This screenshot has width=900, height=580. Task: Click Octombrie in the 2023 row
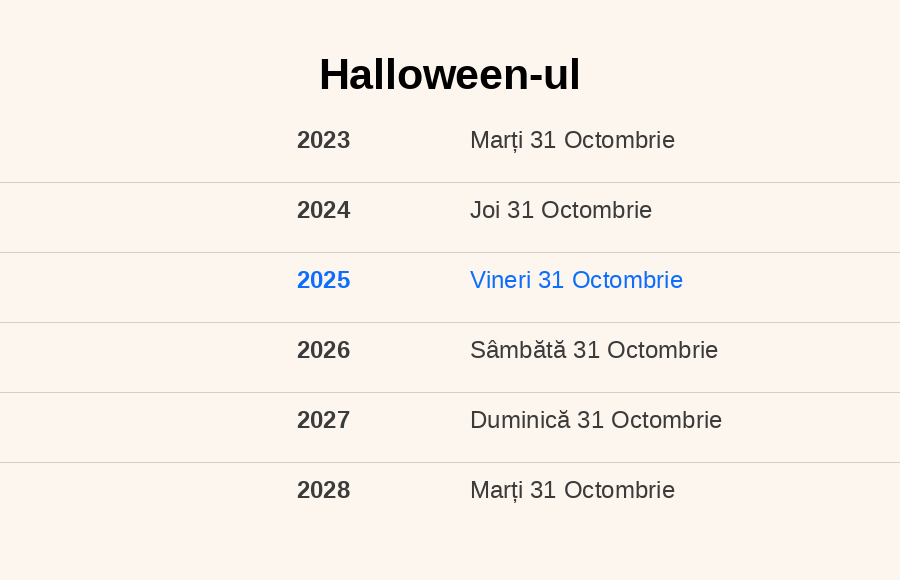coord(619,140)
